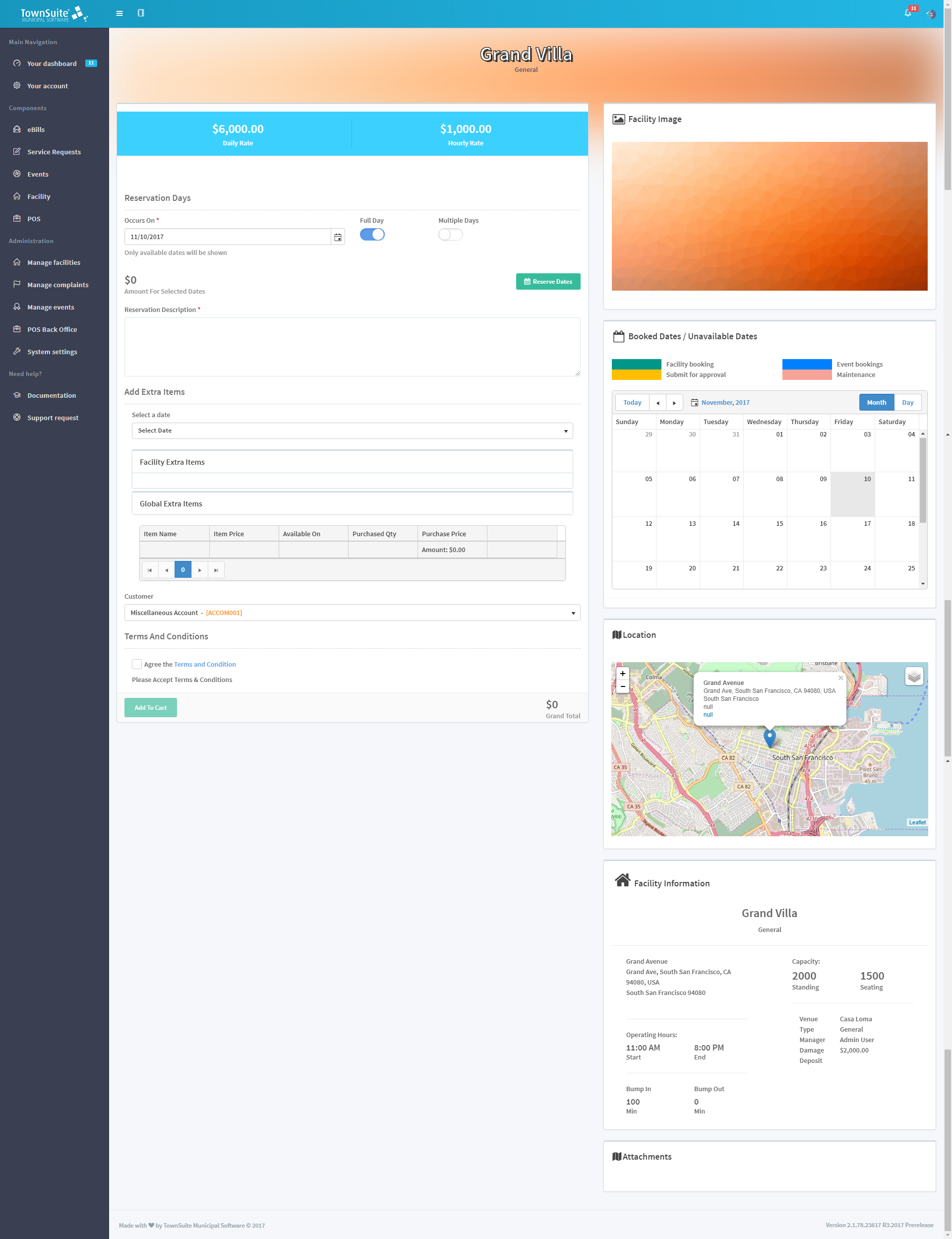Click the user avatar icon top right
Viewport: 952px width, 1239px height.
click(x=931, y=13)
